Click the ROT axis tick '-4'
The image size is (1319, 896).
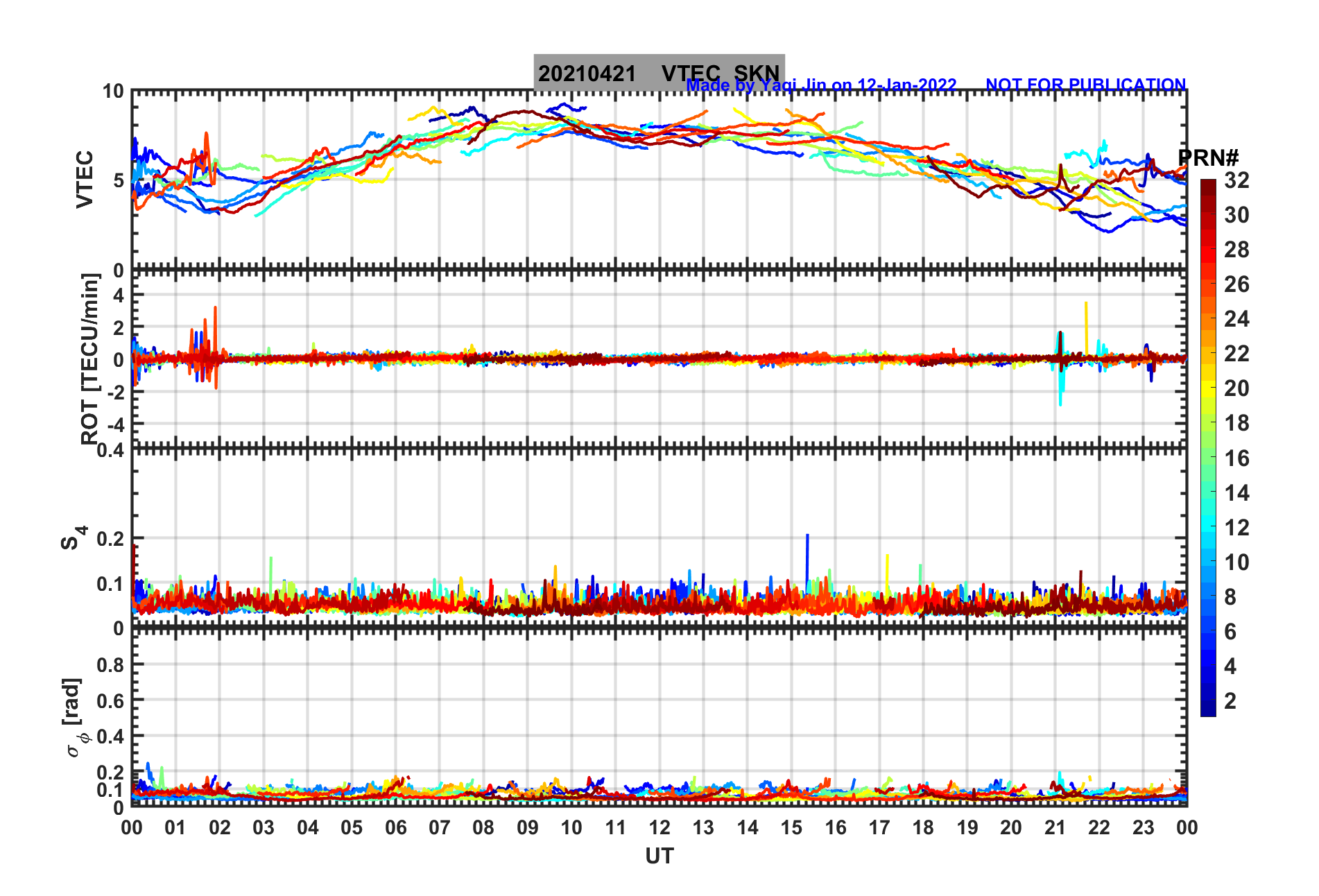click(115, 424)
